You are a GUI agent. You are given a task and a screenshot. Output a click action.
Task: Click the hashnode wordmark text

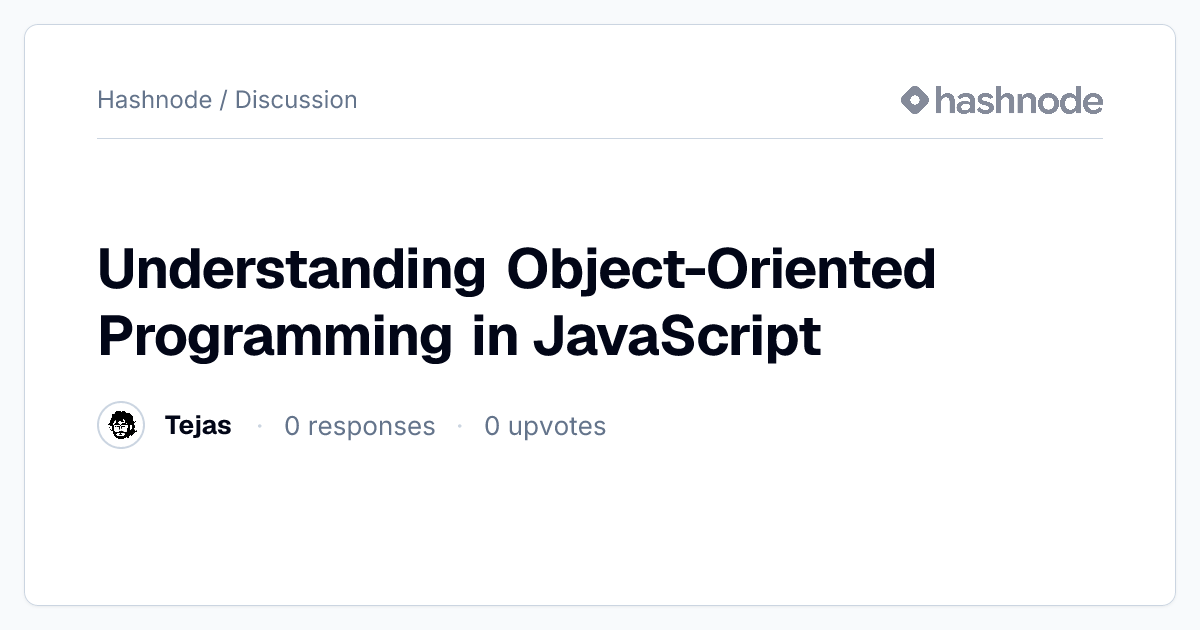coord(1019,100)
